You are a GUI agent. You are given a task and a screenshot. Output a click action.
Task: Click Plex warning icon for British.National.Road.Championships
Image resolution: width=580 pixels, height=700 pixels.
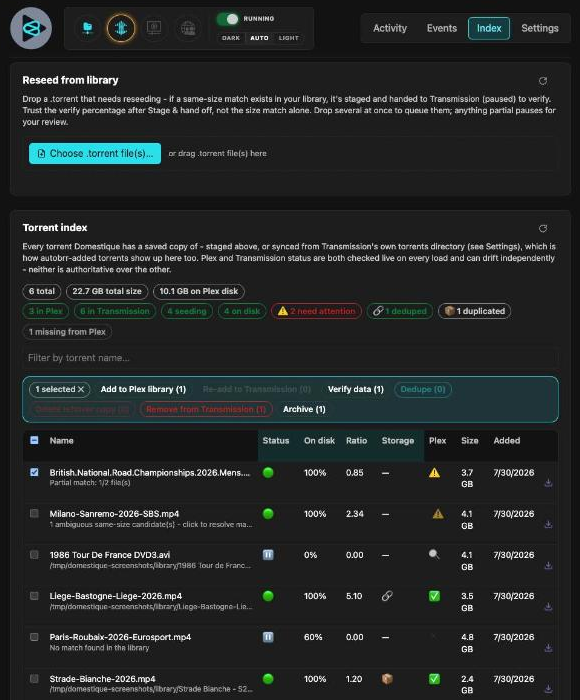coord(434,473)
